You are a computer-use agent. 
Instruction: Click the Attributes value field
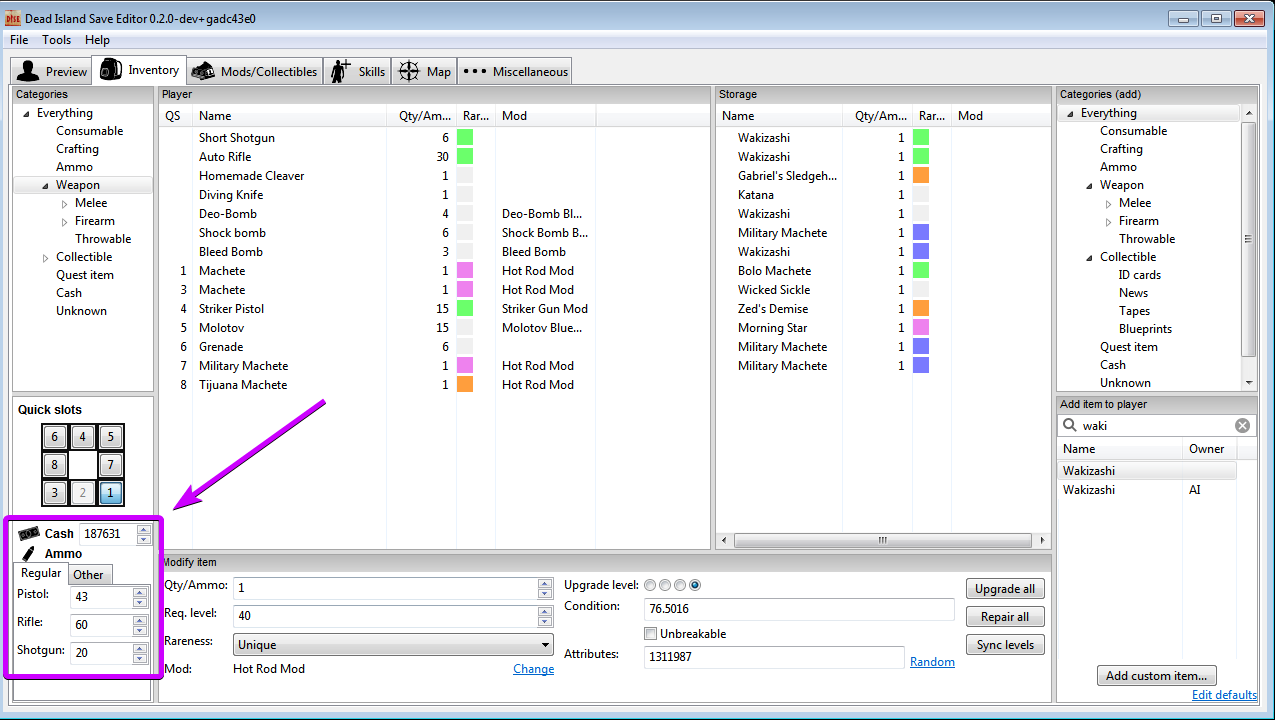[775, 657]
